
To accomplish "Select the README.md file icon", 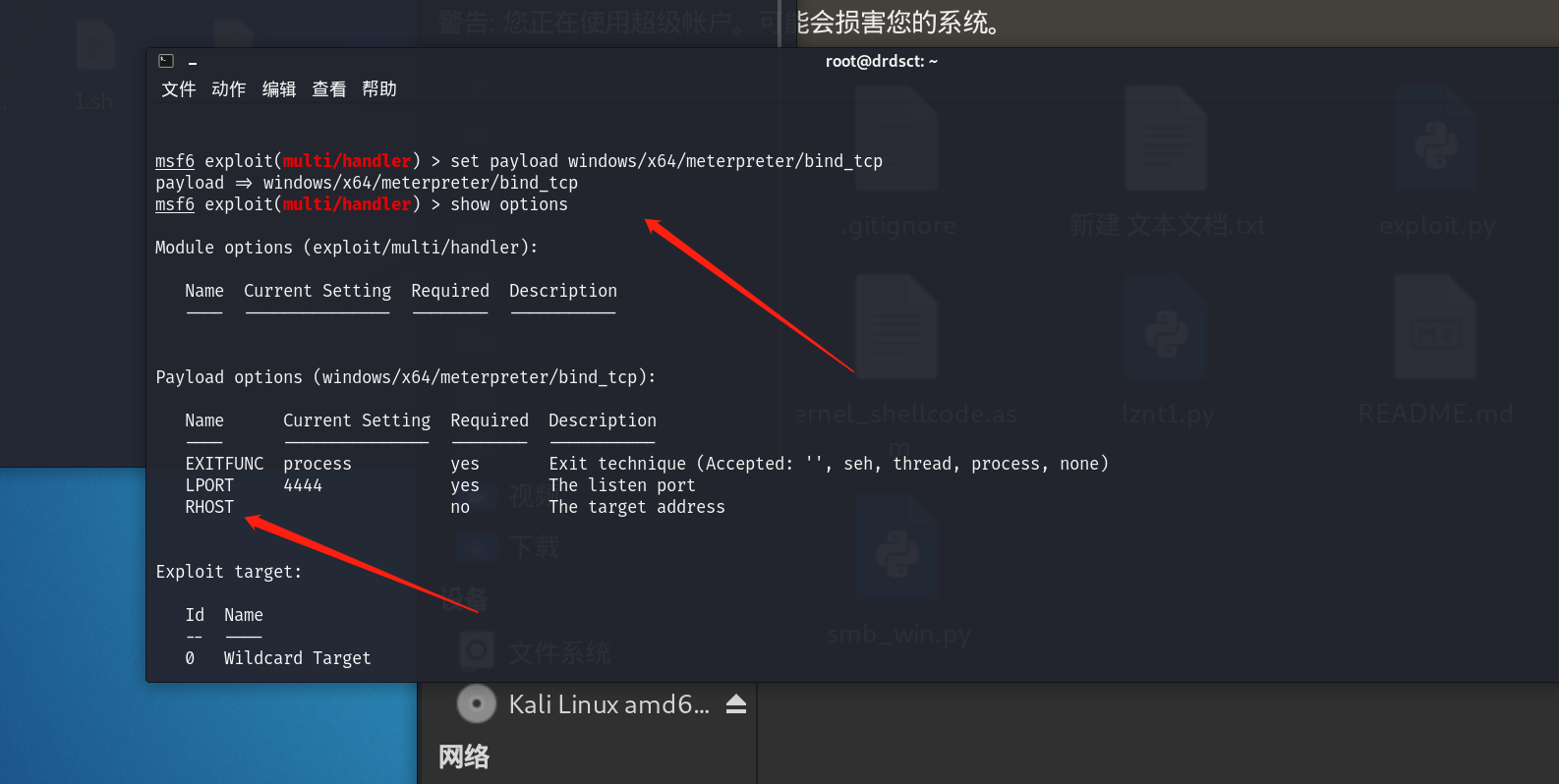I will tap(1435, 326).
